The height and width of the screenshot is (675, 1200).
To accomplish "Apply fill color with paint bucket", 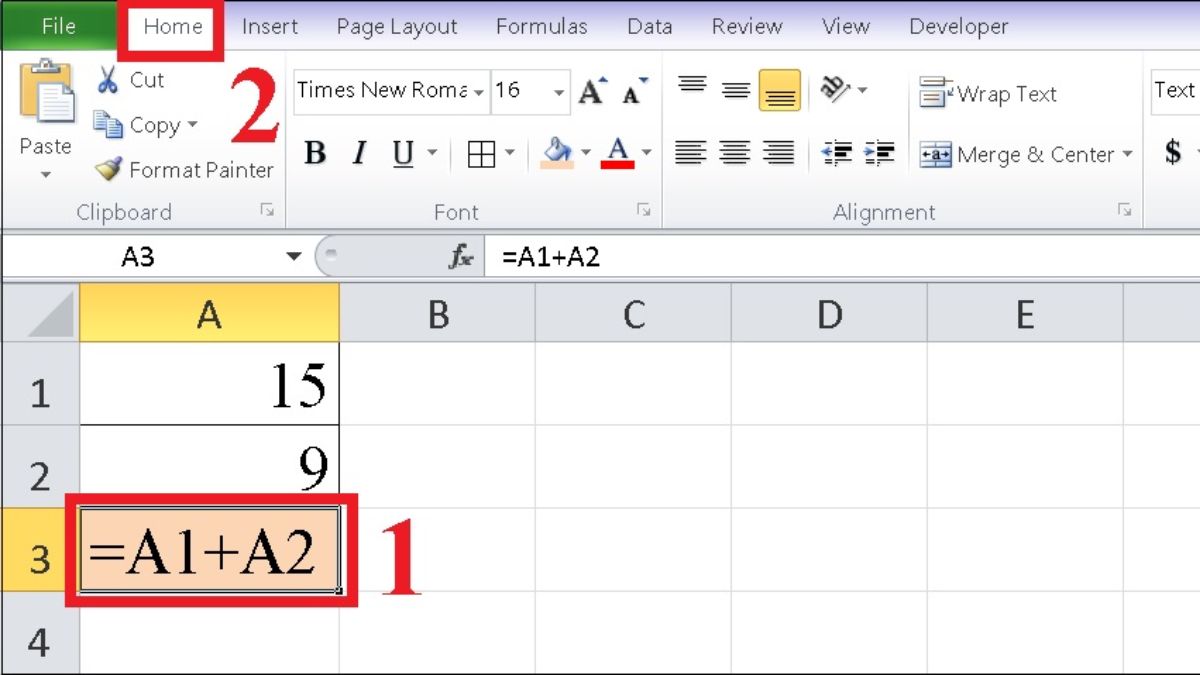I will pyautogui.click(x=557, y=153).
